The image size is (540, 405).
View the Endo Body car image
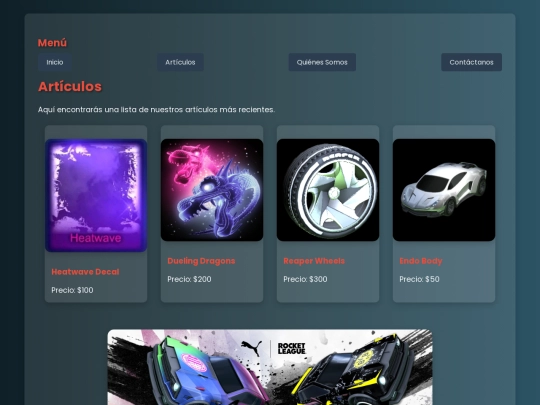click(444, 190)
